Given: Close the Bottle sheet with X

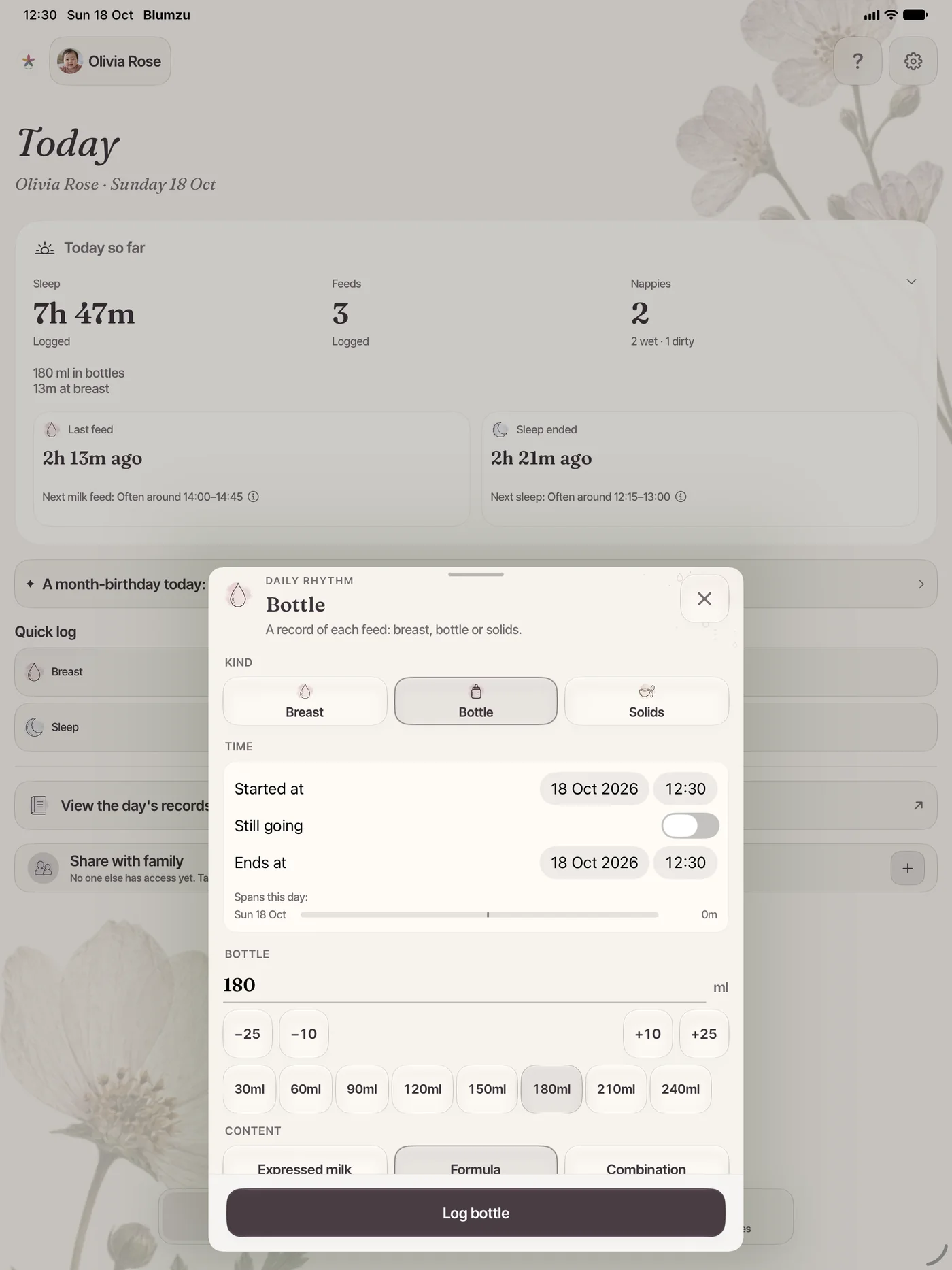Looking at the screenshot, I should point(704,599).
